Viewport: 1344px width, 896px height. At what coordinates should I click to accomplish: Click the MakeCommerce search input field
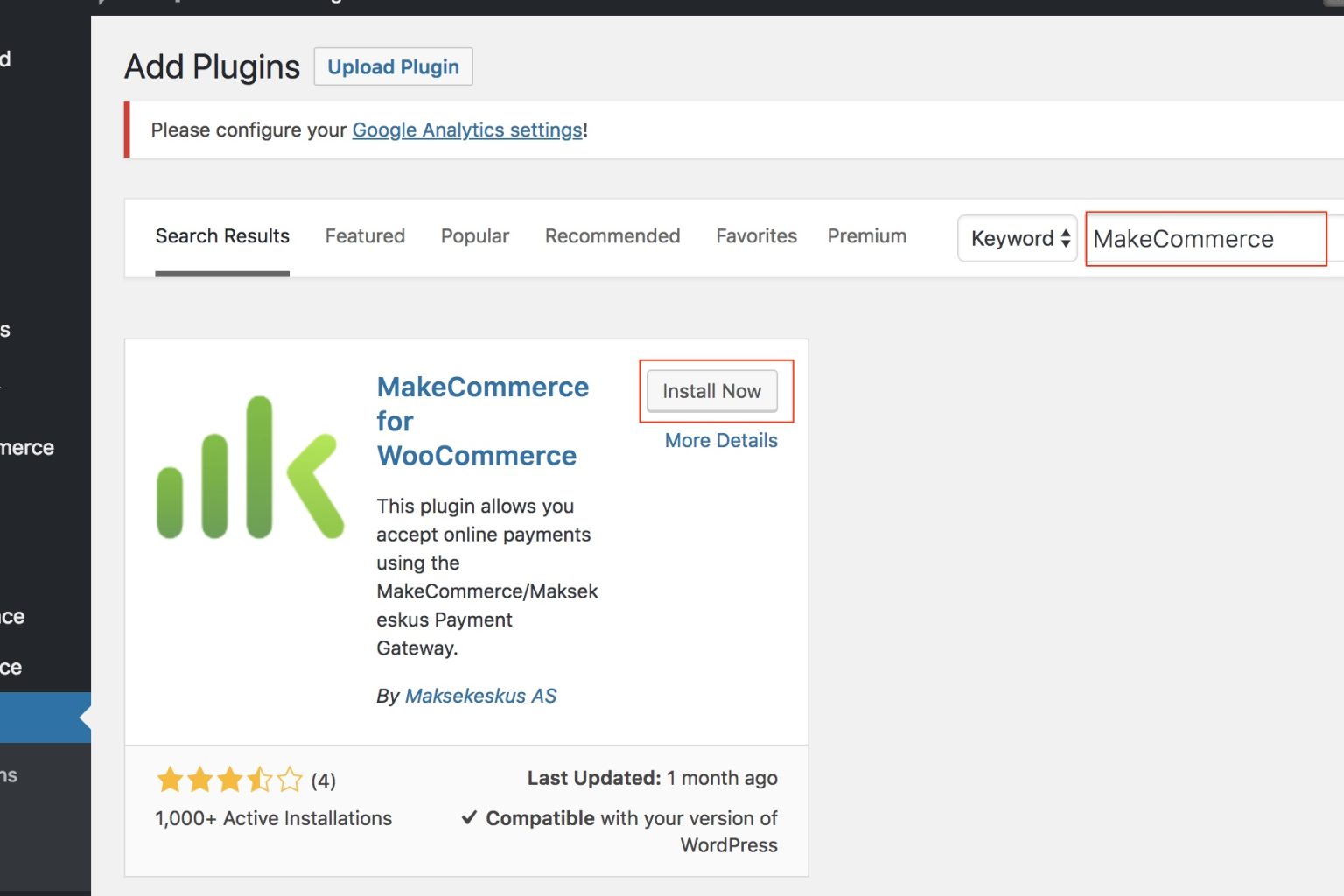(x=1206, y=238)
